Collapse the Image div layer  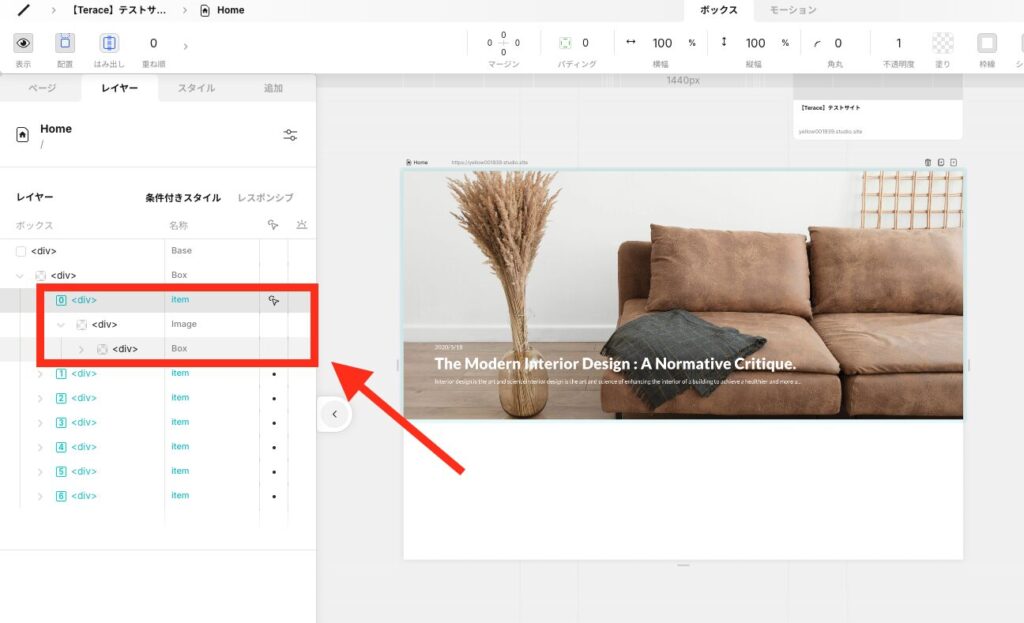[x=61, y=325]
